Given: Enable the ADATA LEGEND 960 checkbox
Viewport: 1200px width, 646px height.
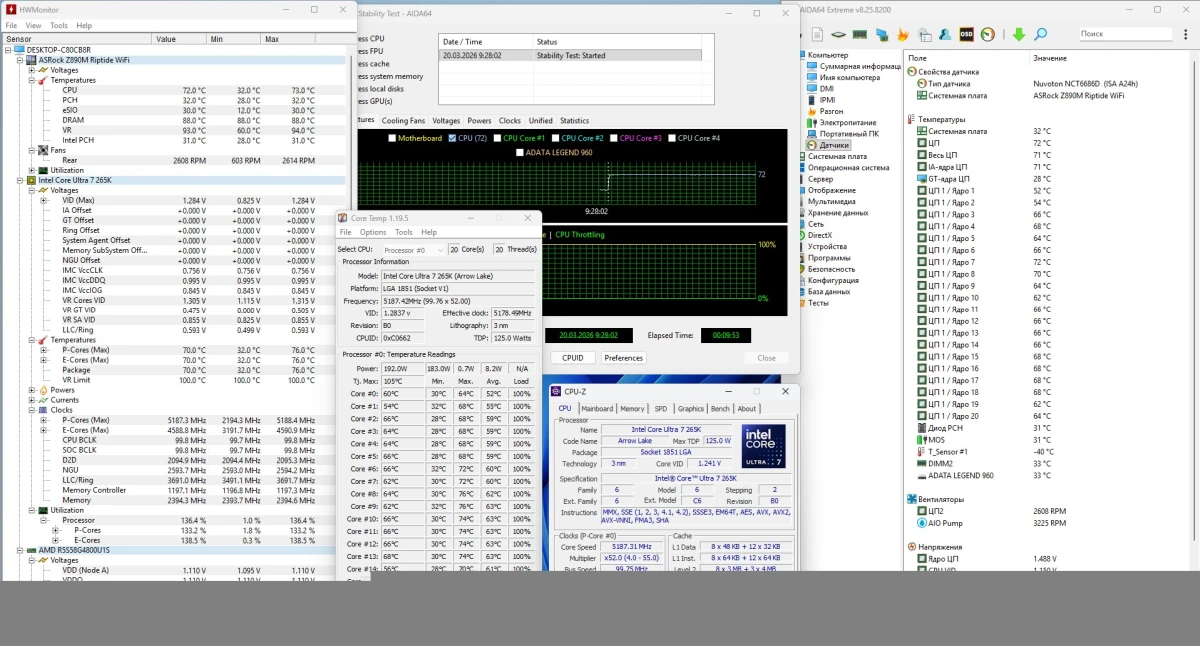Looking at the screenshot, I should (518, 153).
